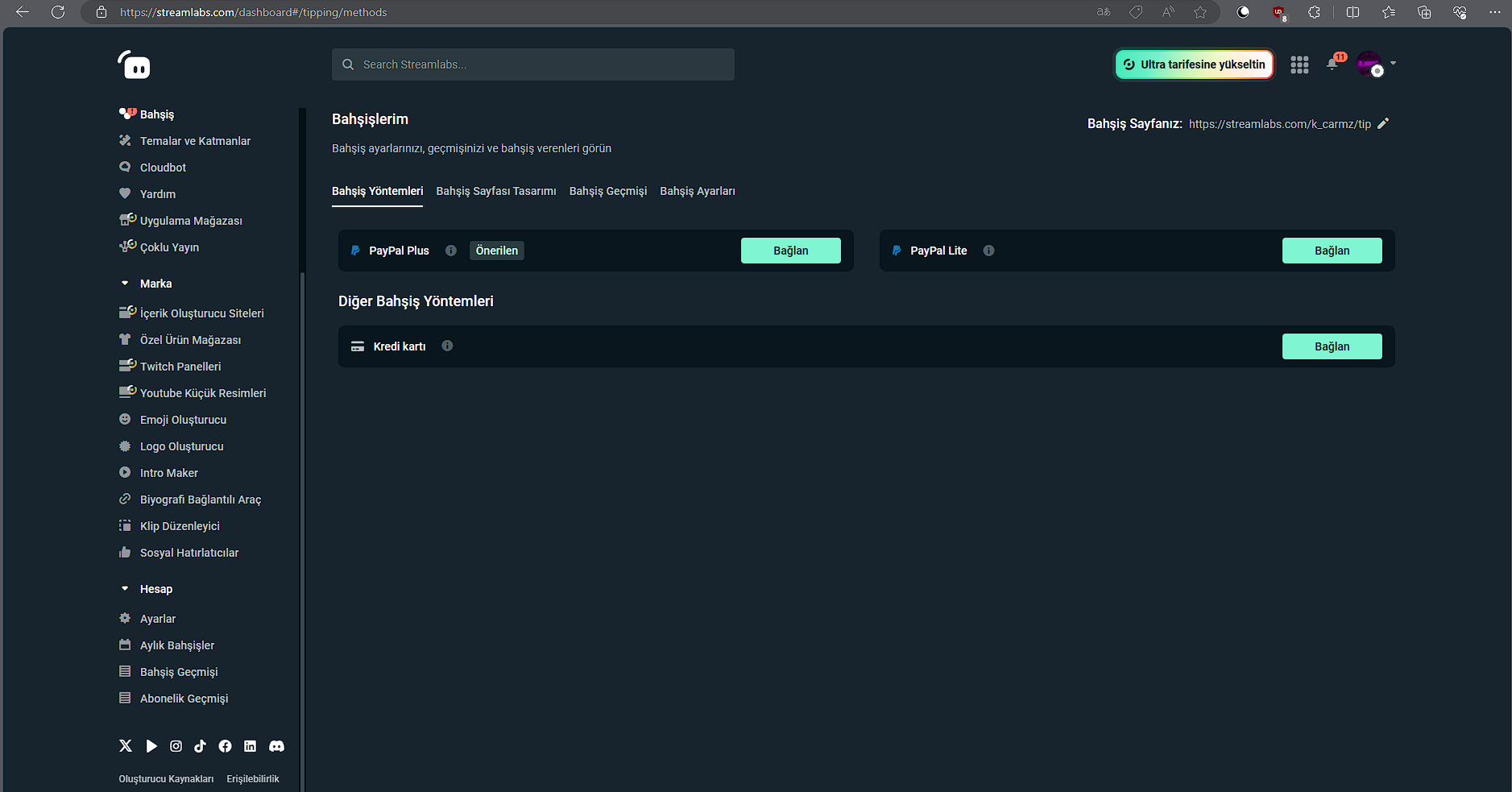The width and height of the screenshot is (1512, 792).
Task: Open Ayarlar under Hesap
Action: click(158, 619)
